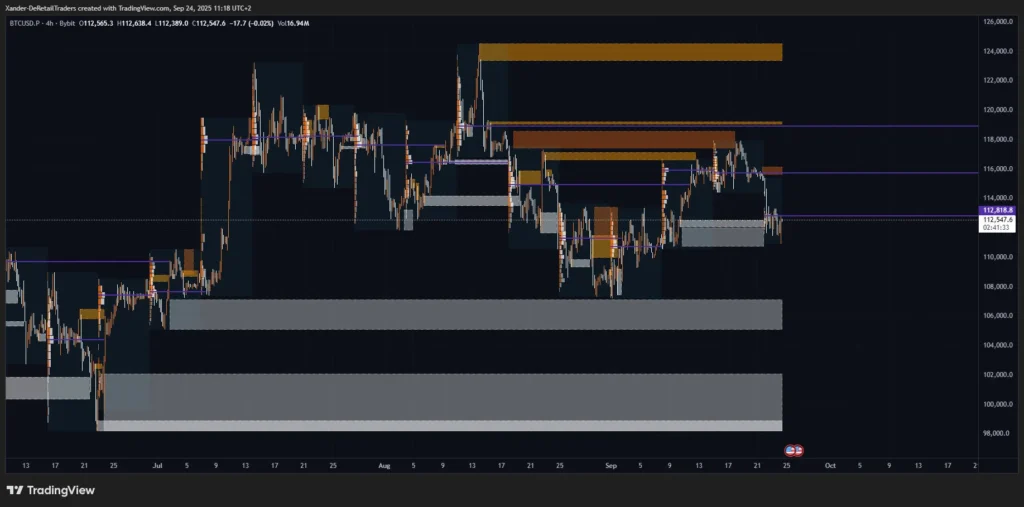Click the 120,000.0 price axis label
1024x507 pixels.
(x=997, y=110)
